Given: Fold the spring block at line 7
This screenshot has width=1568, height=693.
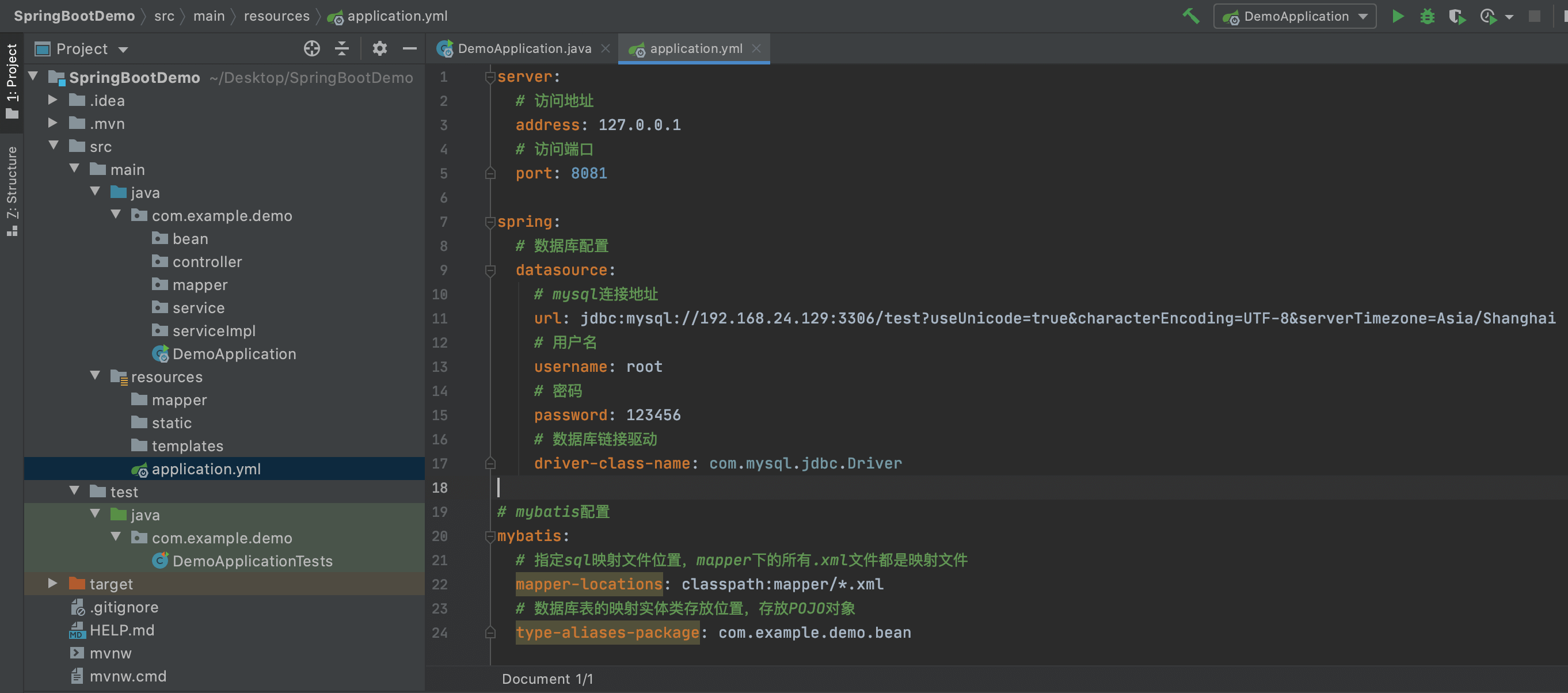Looking at the screenshot, I should (x=490, y=222).
